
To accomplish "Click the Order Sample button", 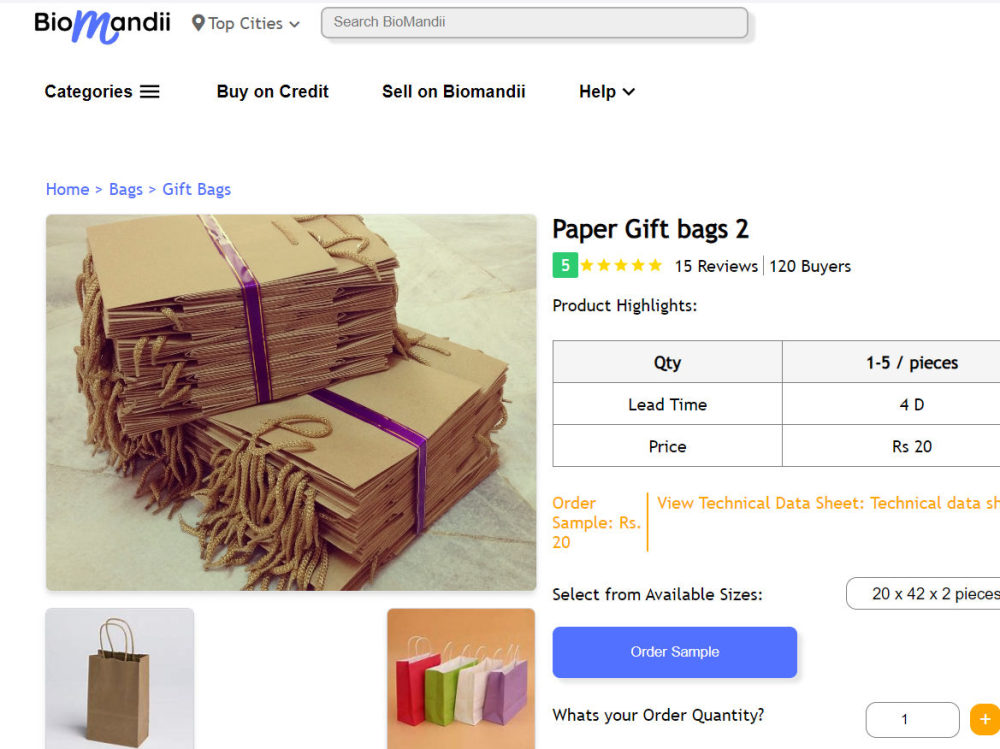I will tap(675, 651).
